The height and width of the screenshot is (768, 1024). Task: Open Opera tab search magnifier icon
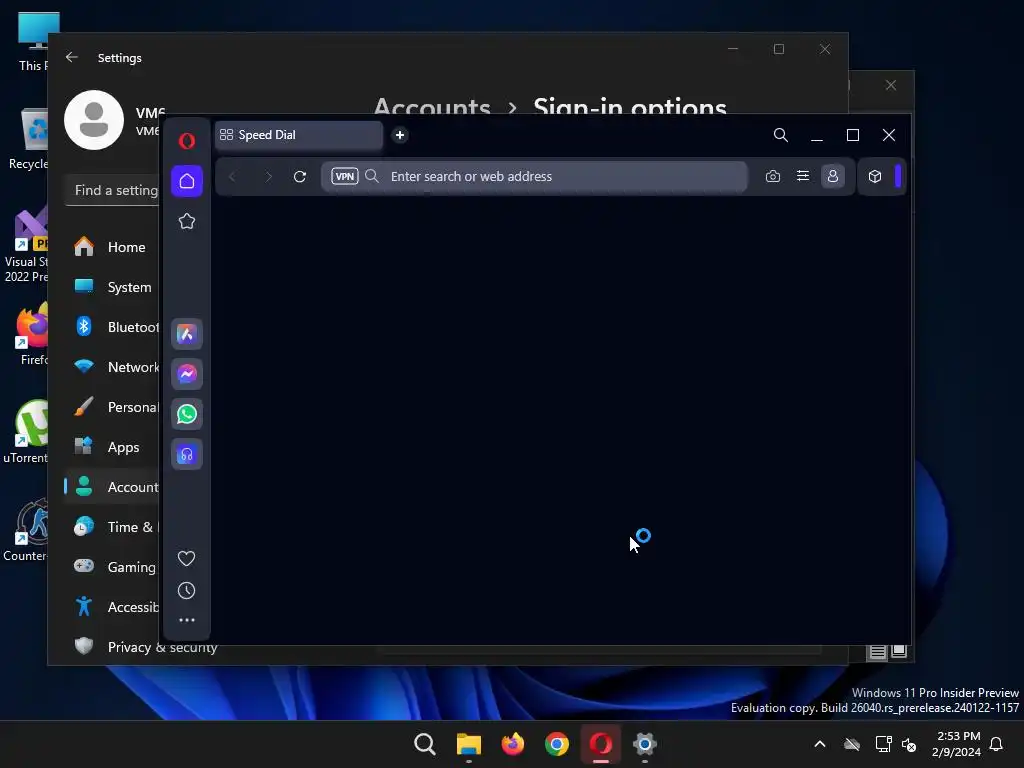(780, 135)
